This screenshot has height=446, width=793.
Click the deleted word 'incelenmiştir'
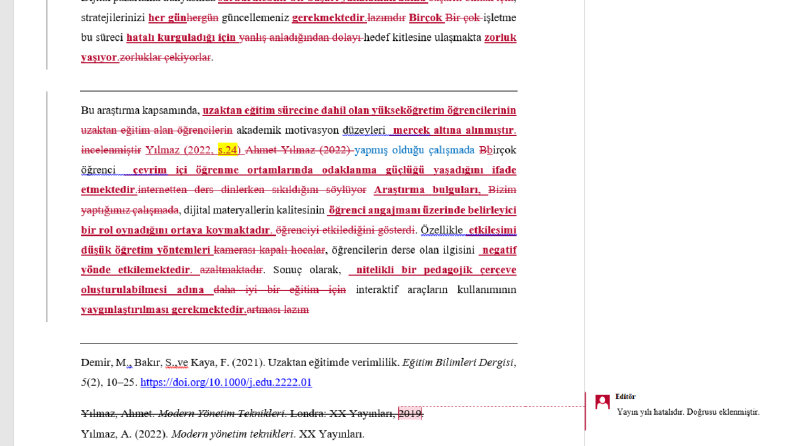click(111, 150)
